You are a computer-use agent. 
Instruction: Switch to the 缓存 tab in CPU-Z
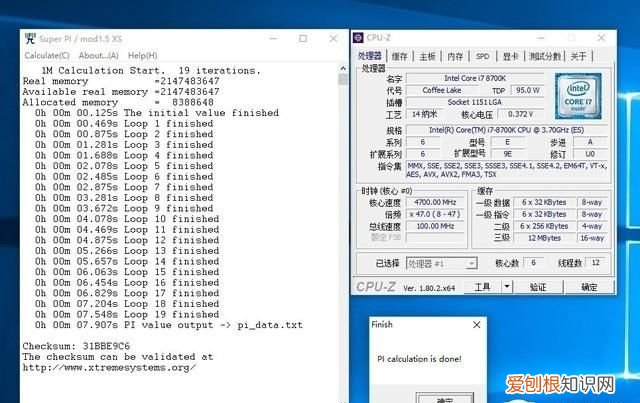[400, 56]
